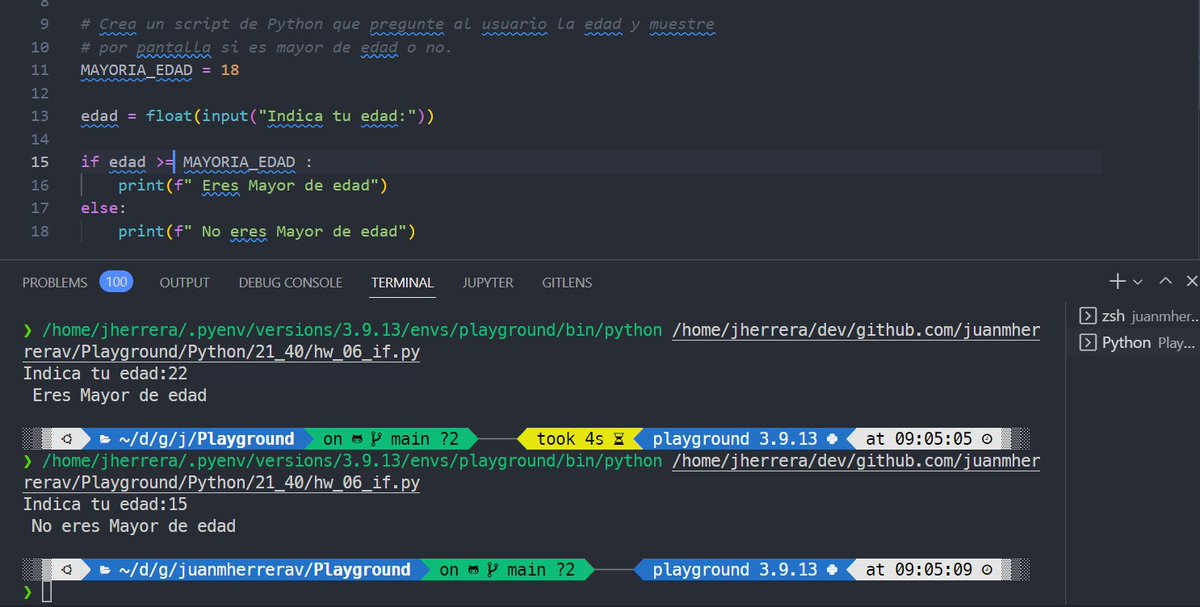Viewport: 1200px width, 607px height.
Task: Click the yellow 'took 4s' prompt segment
Action: (581, 439)
